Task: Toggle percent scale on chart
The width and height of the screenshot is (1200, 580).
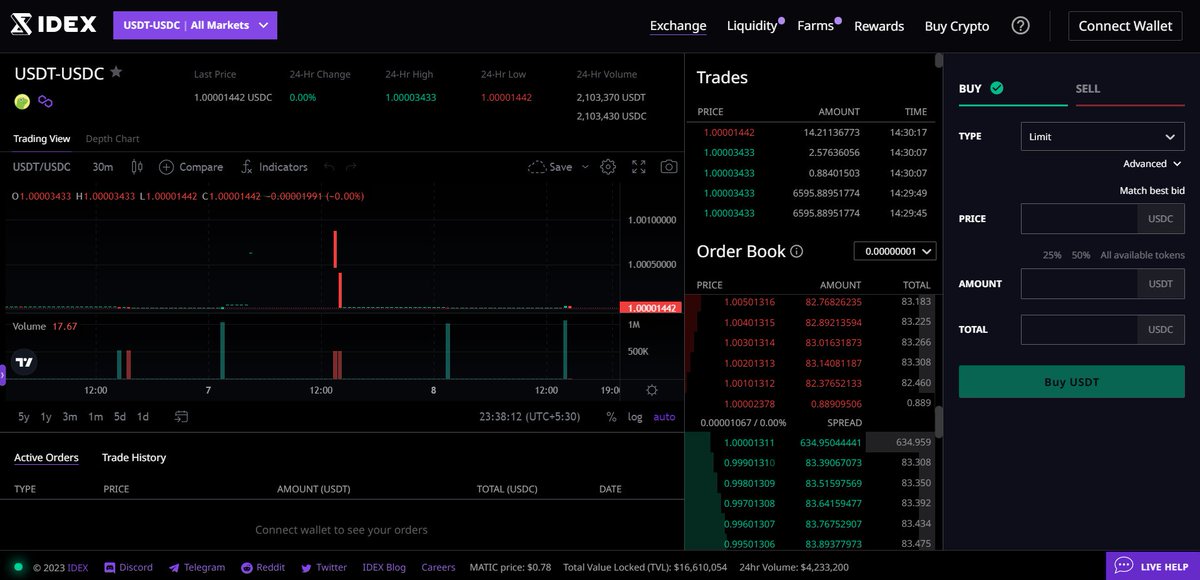Action: point(611,417)
